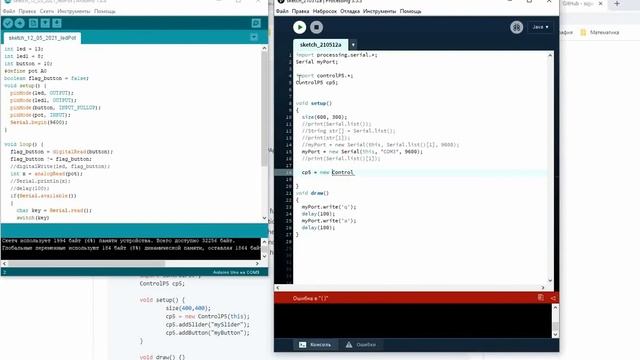
Task: Click 'void loop() {' in the Arduino code
Action: pyautogui.click(x=24, y=144)
